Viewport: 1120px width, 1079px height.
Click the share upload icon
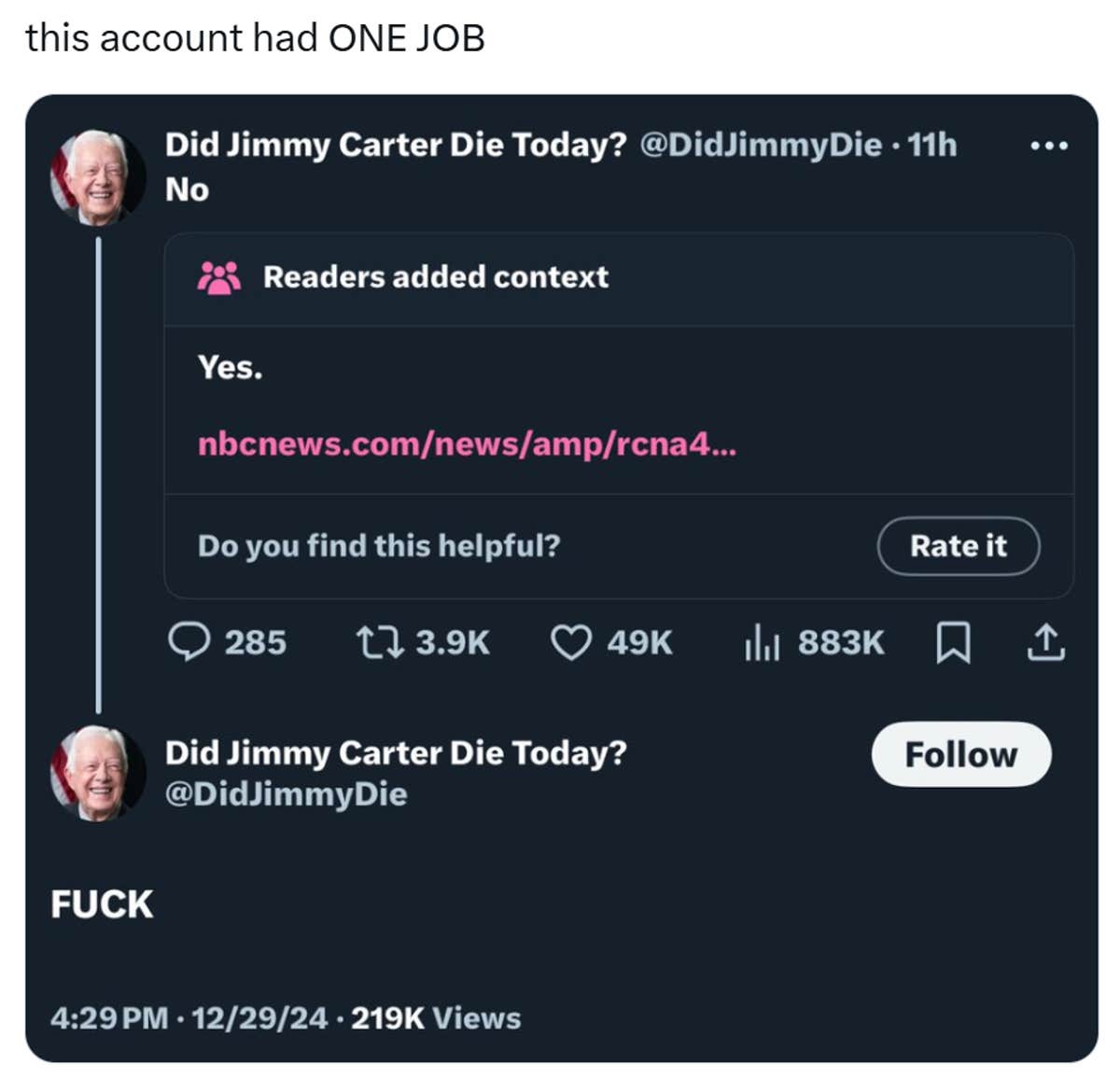[x=1045, y=642]
